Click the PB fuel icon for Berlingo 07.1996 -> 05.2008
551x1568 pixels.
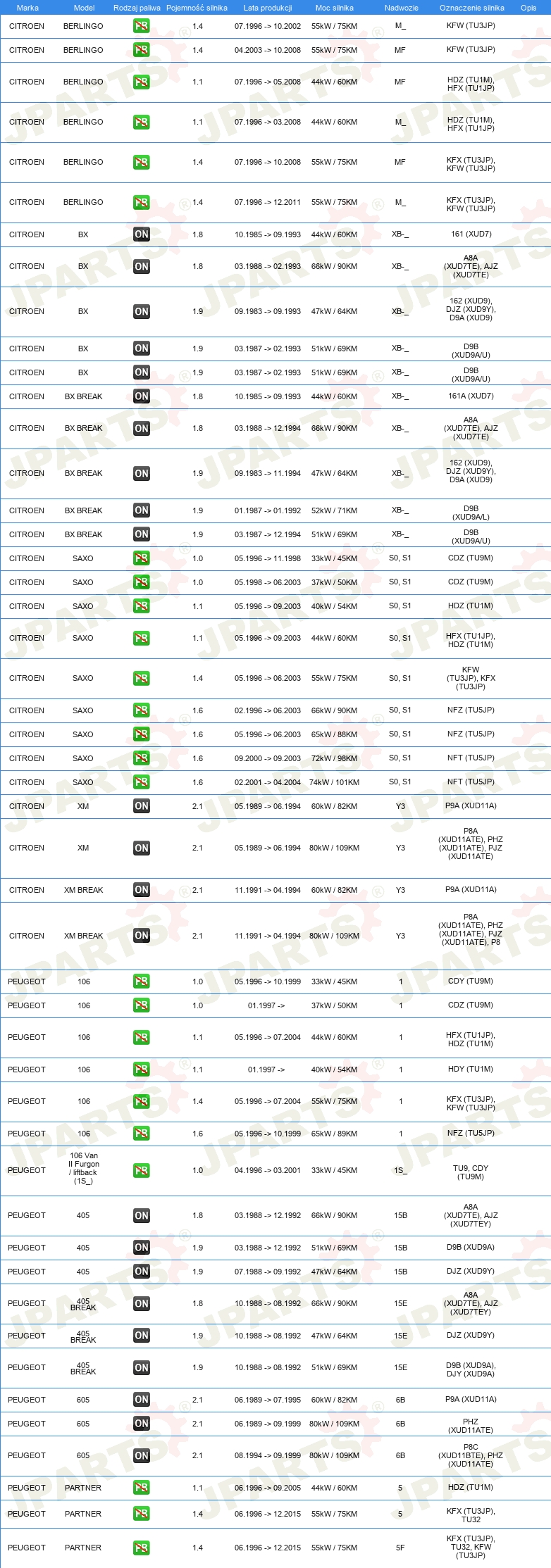click(142, 82)
